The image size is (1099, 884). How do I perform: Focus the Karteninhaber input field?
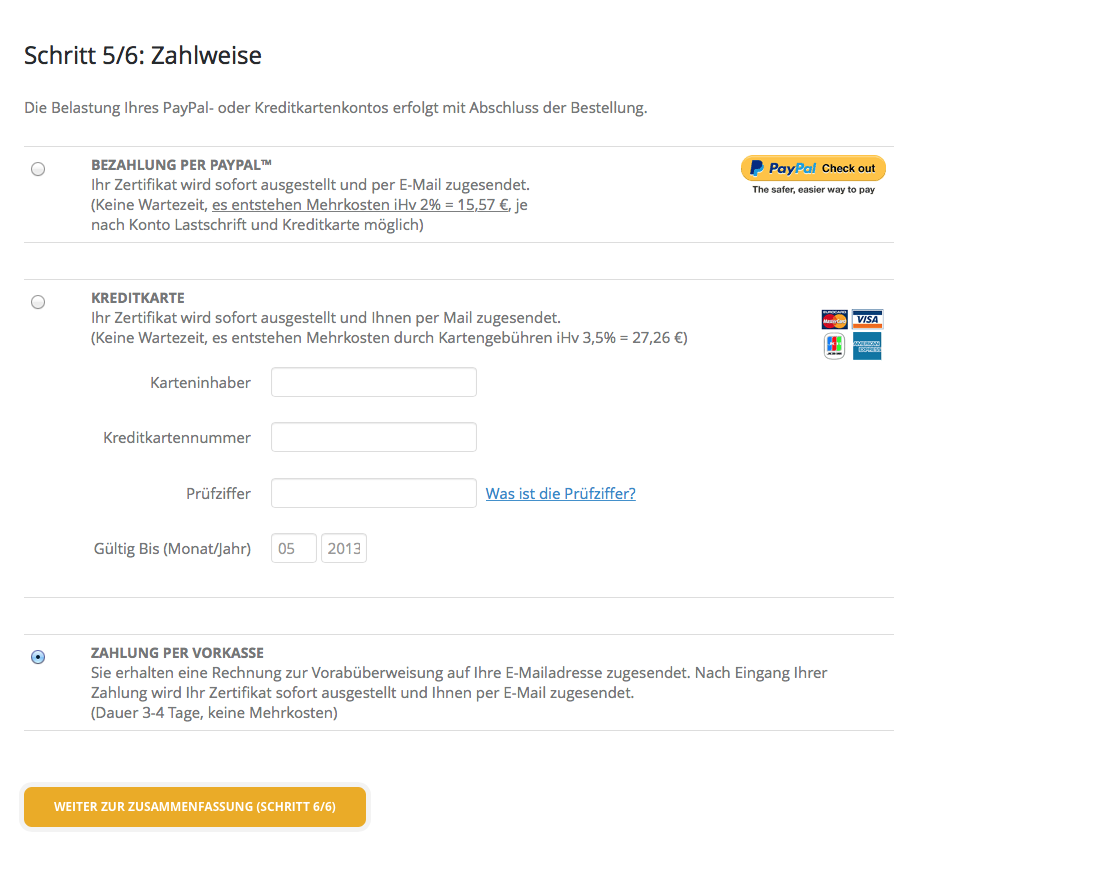pyautogui.click(x=373, y=382)
